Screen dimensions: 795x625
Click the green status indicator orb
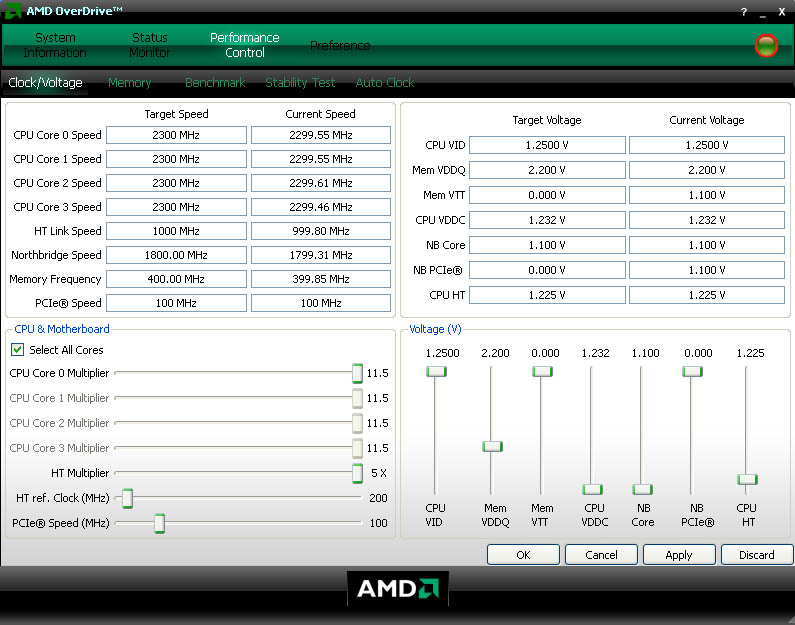766,46
